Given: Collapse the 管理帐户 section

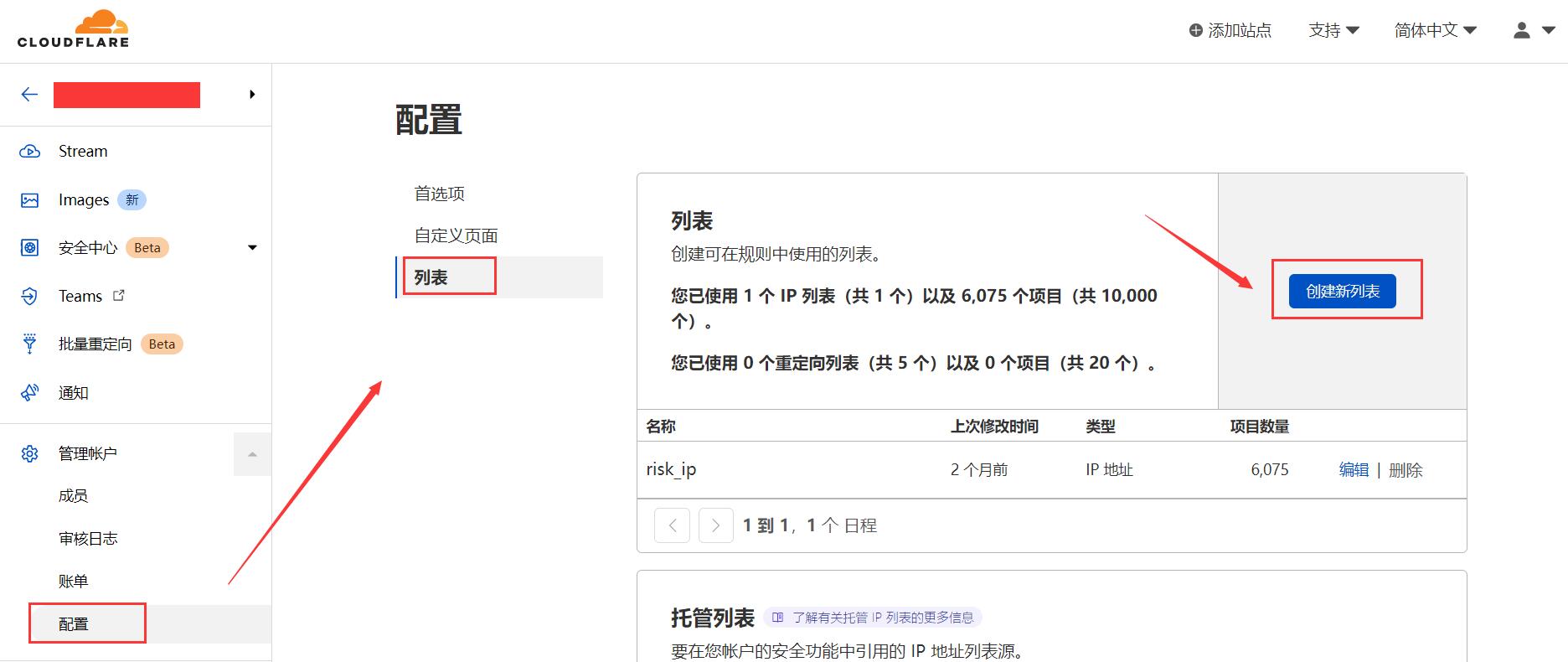Looking at the screenshot, I should coord(252,454).
